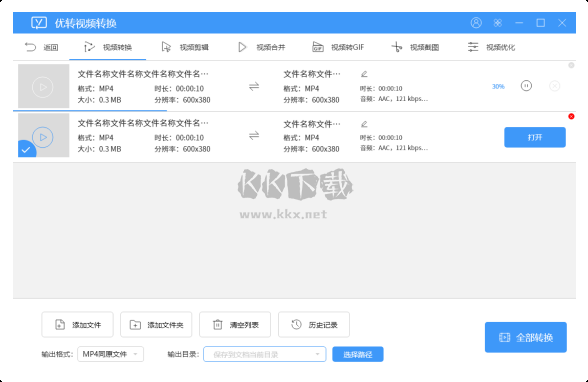Click the 添加文件夹 button

tap(156, 325)
